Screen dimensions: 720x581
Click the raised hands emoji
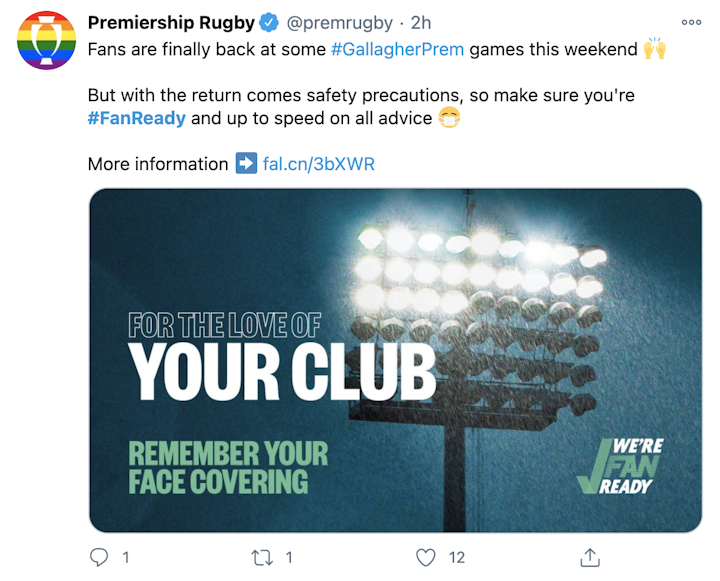(655, 49)
